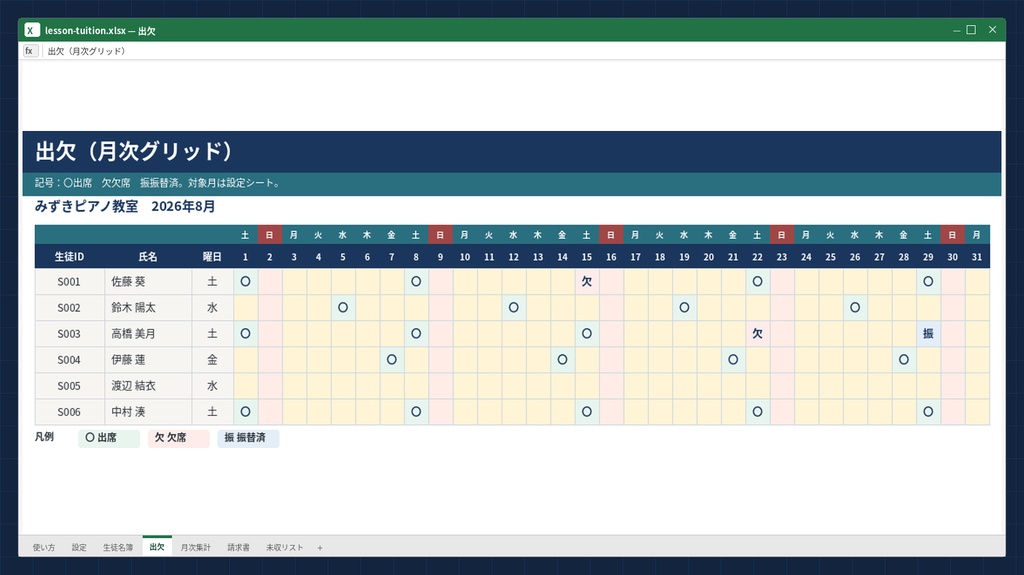Image resolution: width=1024 pixels, height=575 pixels.
Task: Select the name cell 渡辺 結衣
Action: 148,386
